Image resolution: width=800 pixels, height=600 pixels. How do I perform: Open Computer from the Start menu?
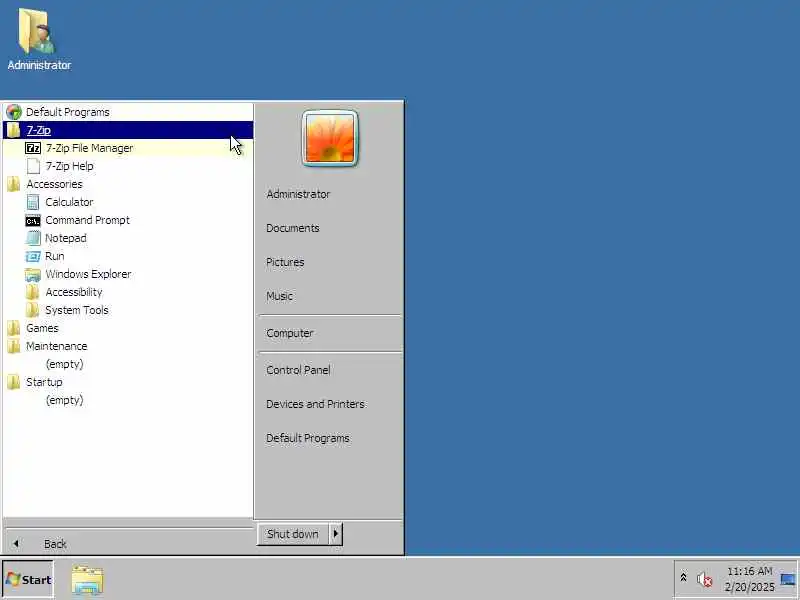[x=290, y=333]
